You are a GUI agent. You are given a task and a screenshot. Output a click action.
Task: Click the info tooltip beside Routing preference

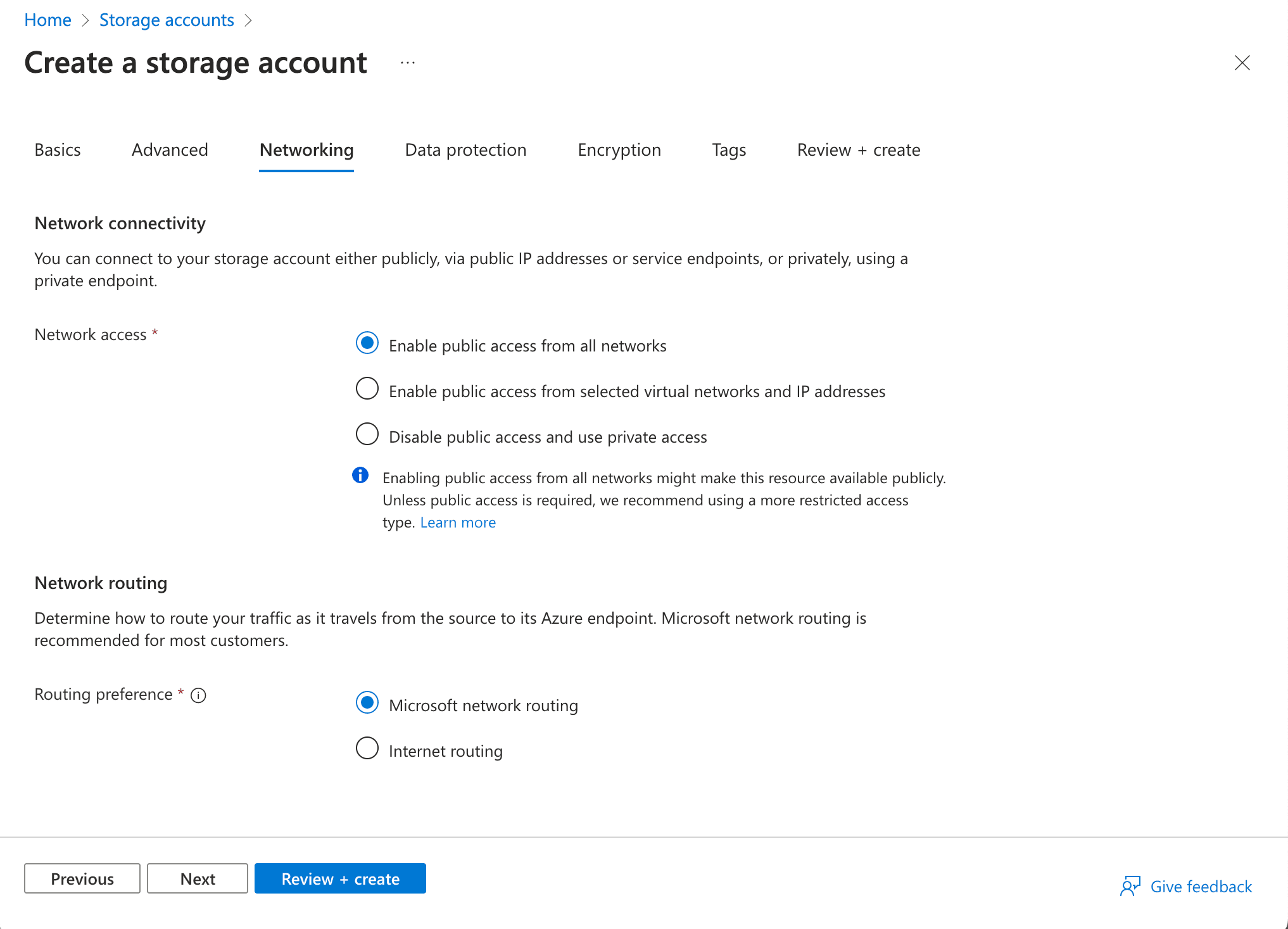[198, 695]
